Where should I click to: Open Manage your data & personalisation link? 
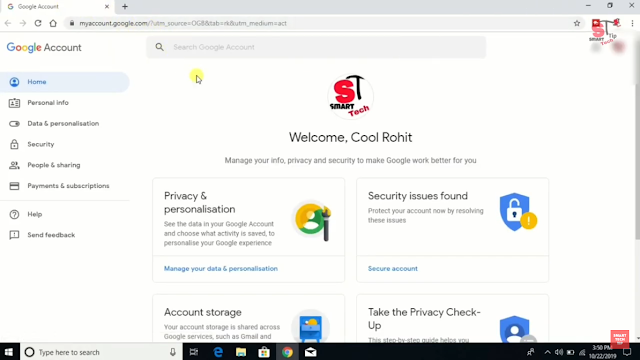pos(221,269)
